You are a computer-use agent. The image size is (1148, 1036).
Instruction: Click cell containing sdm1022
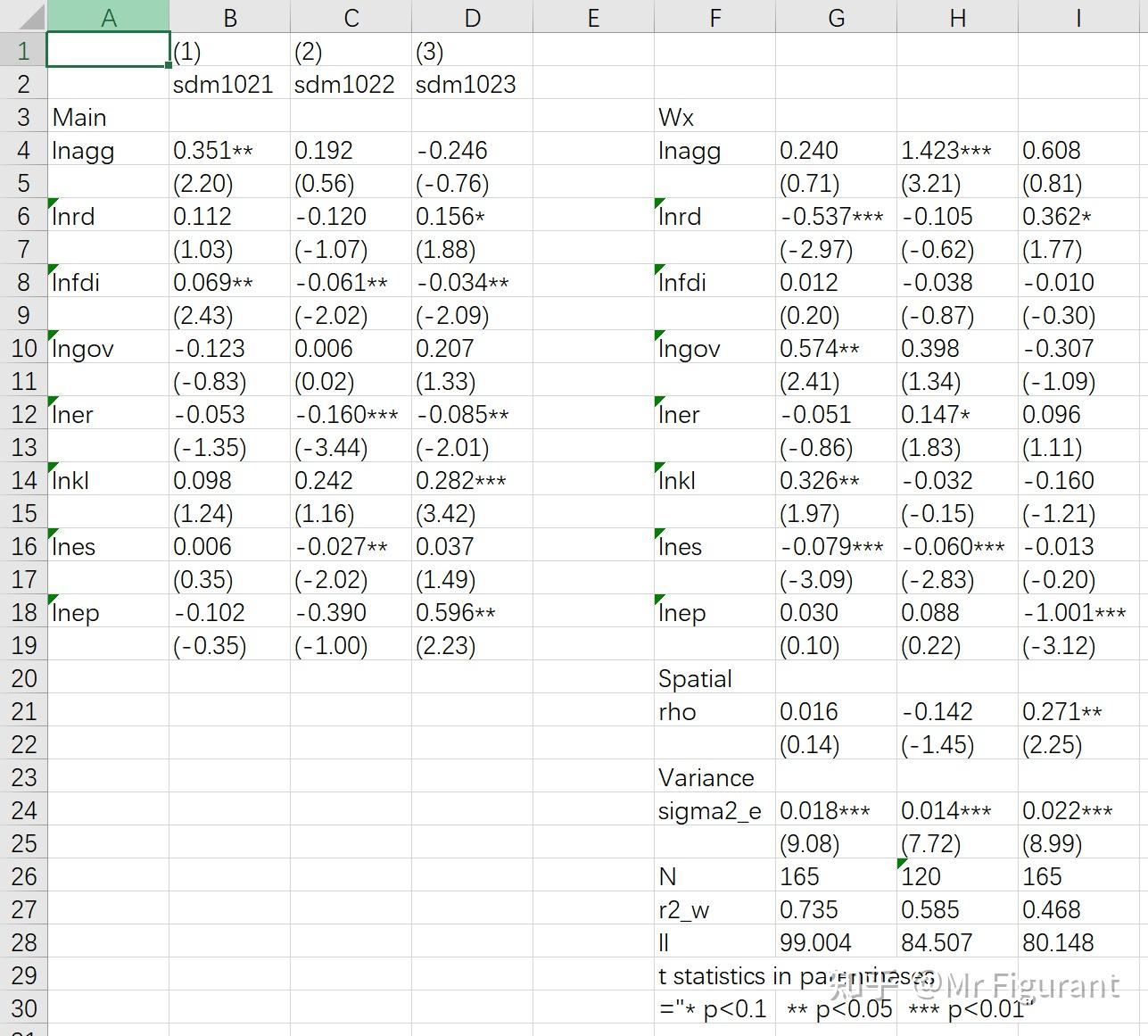coord(351,83)
